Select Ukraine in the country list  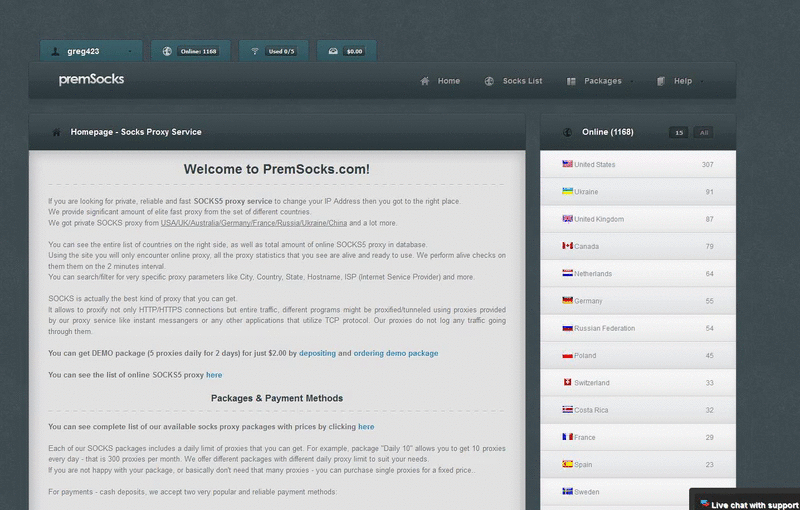click(x=638, y=192)
